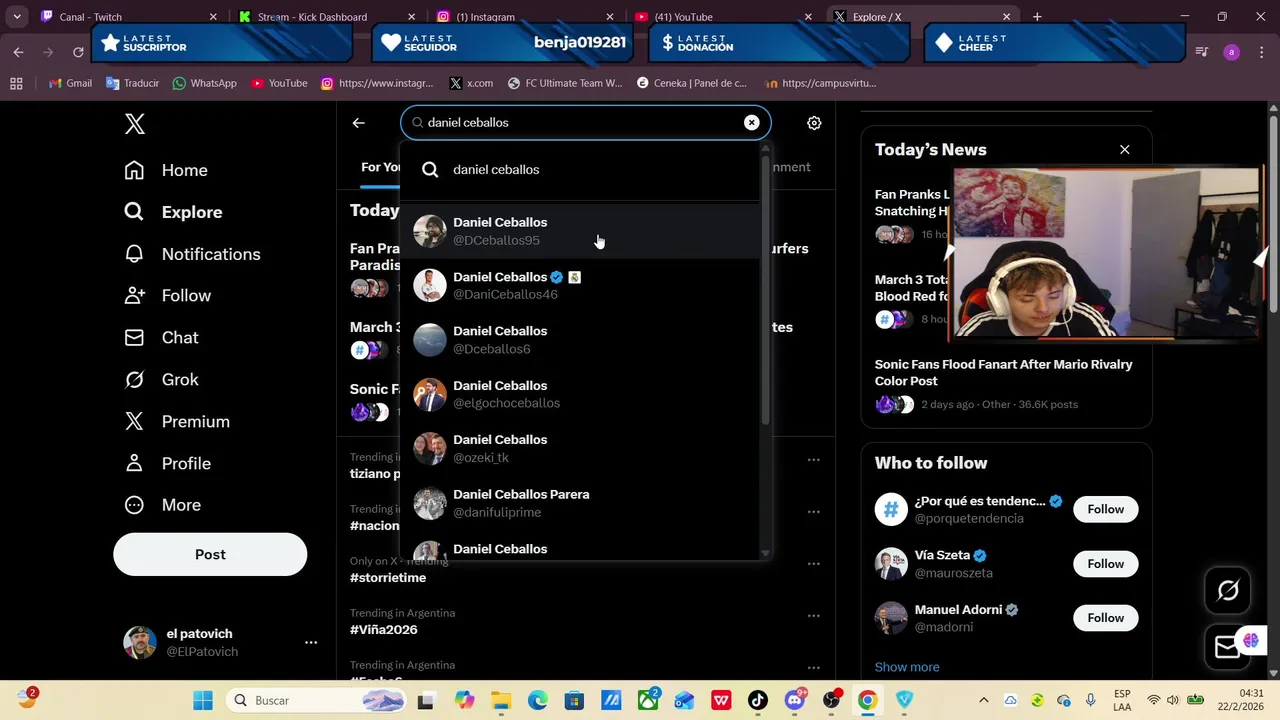This screenshot has height=720, width=1280.
Task: Click the el patovich profile avatar
Action: [x=140, y=643]
